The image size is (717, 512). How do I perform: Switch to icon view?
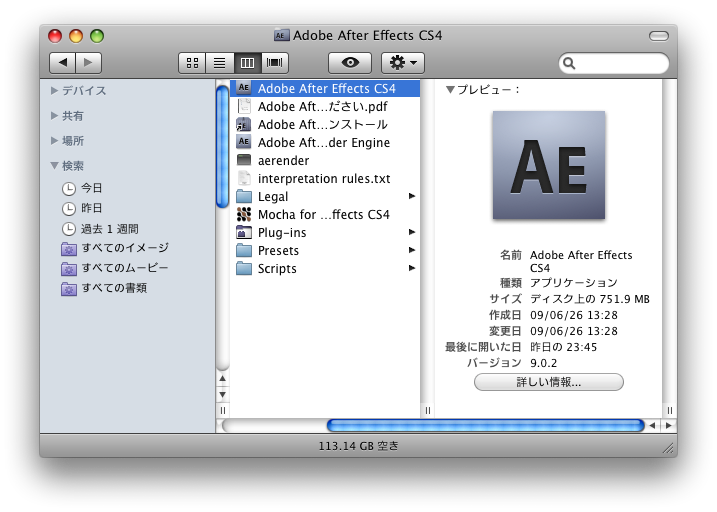pos(193,63)
